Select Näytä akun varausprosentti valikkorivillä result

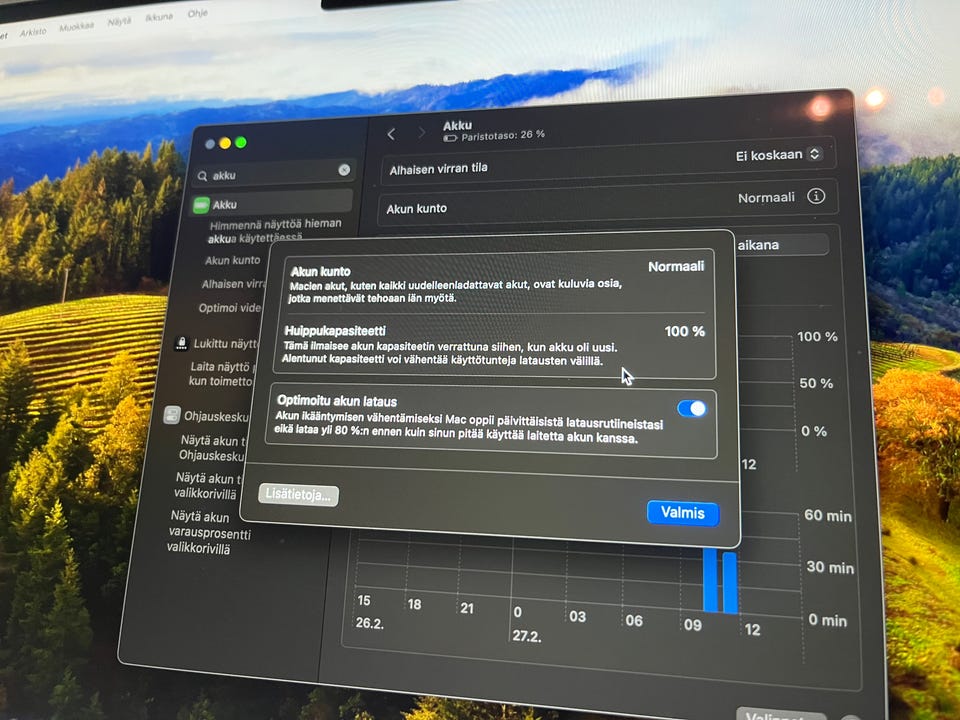[x=209, y=533]
